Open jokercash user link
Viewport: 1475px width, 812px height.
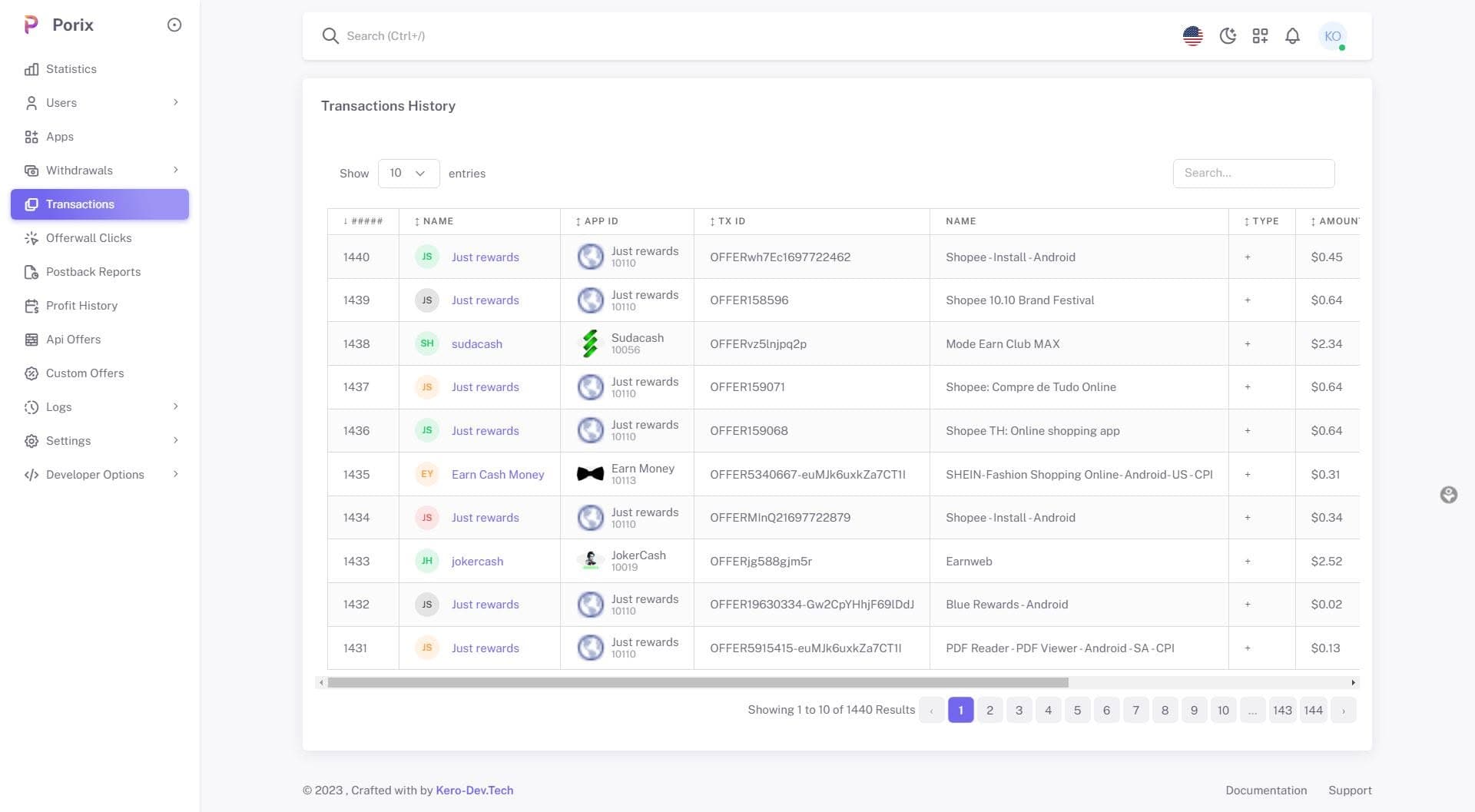[477, 562]
